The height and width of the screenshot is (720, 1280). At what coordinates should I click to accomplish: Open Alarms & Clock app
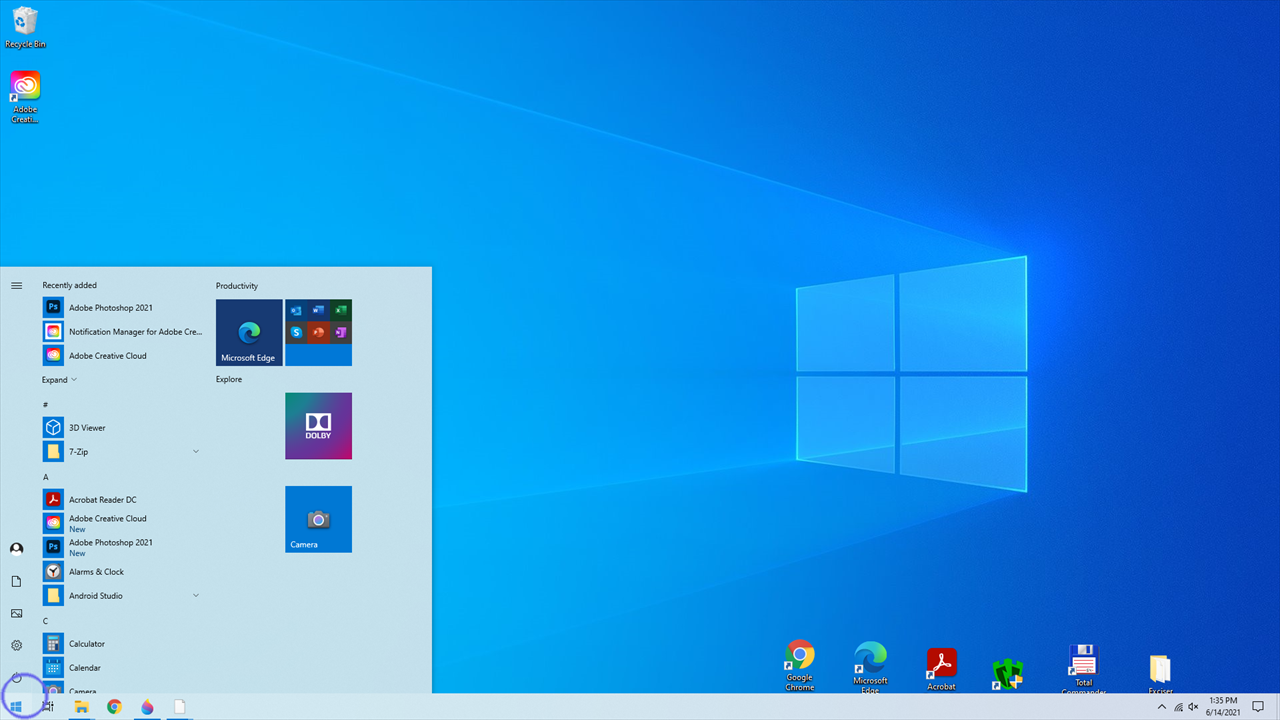point(122,572)
